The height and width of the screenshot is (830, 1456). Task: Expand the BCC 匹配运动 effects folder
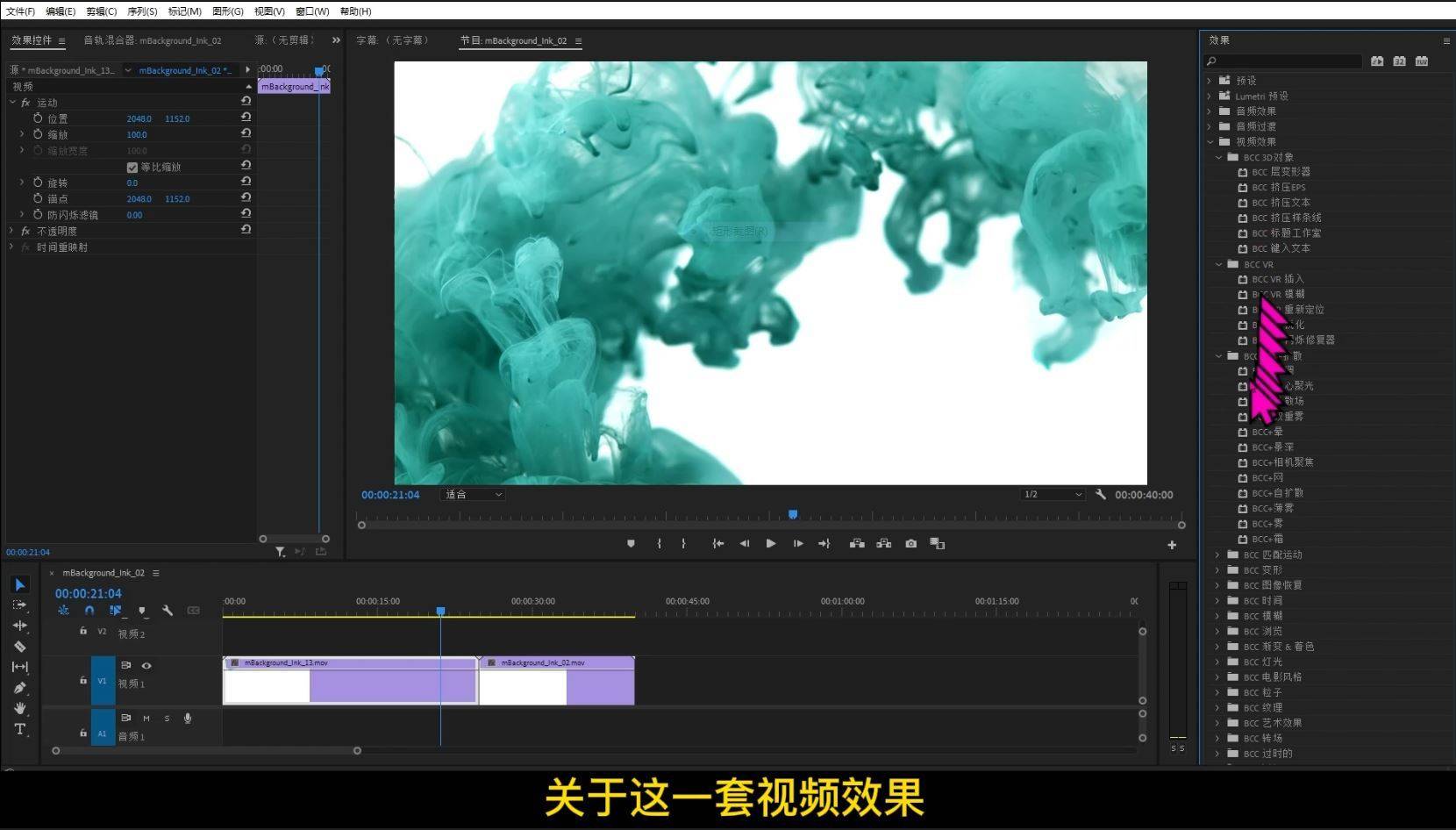click(1217, 555)
